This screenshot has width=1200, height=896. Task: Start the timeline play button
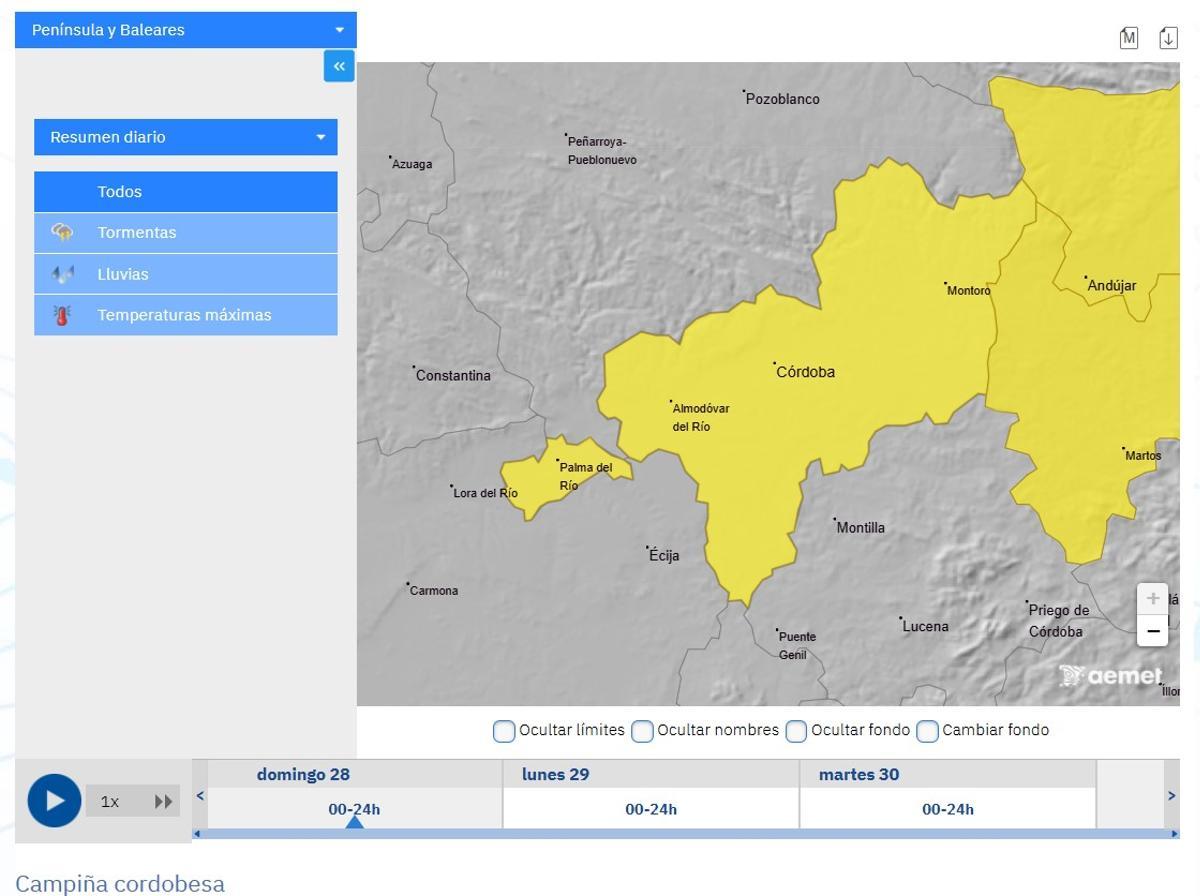click(x=54, y=801)
